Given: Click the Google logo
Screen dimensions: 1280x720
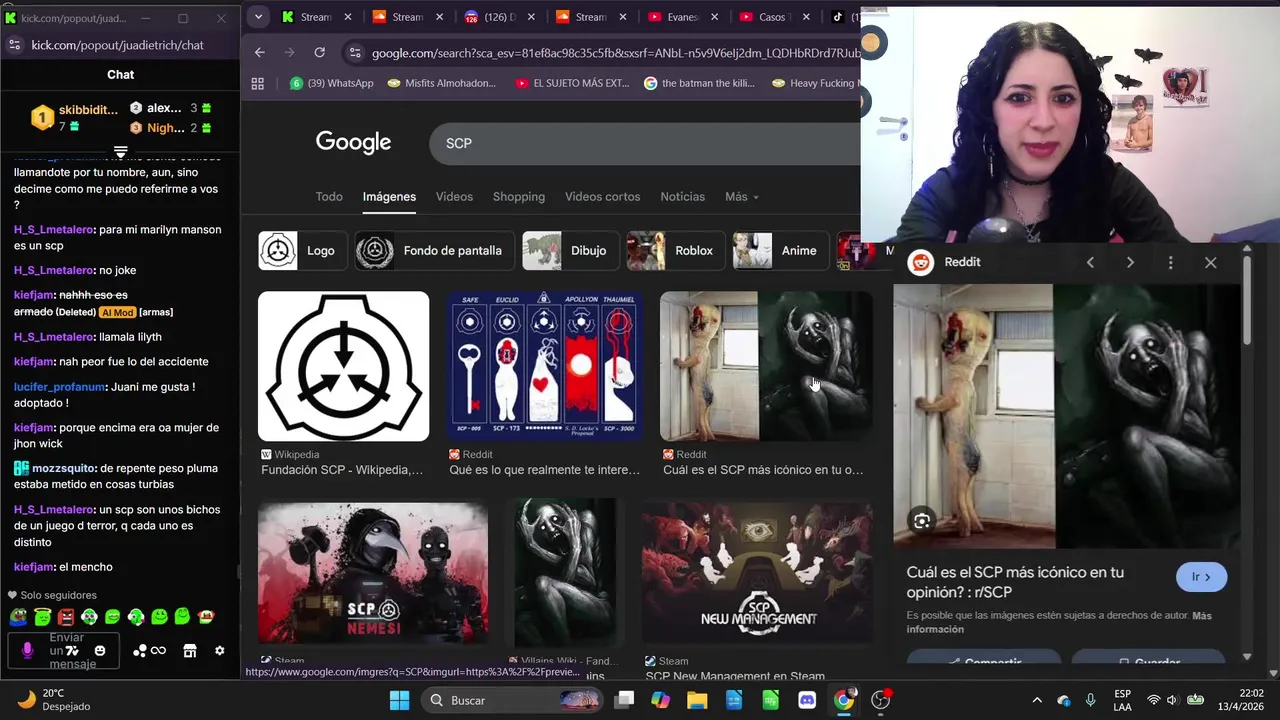Looking at the screenshot, I should 353,143.
